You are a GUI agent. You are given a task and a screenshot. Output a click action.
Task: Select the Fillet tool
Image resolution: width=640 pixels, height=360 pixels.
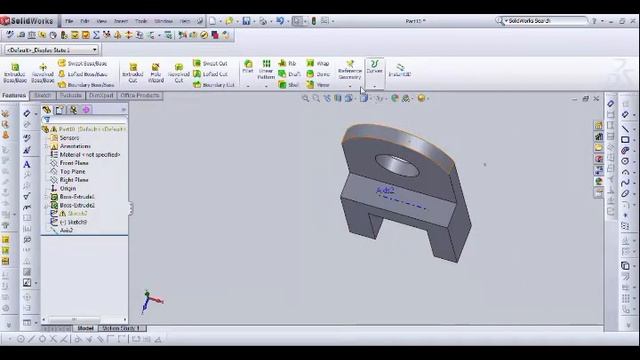point(248,67)
